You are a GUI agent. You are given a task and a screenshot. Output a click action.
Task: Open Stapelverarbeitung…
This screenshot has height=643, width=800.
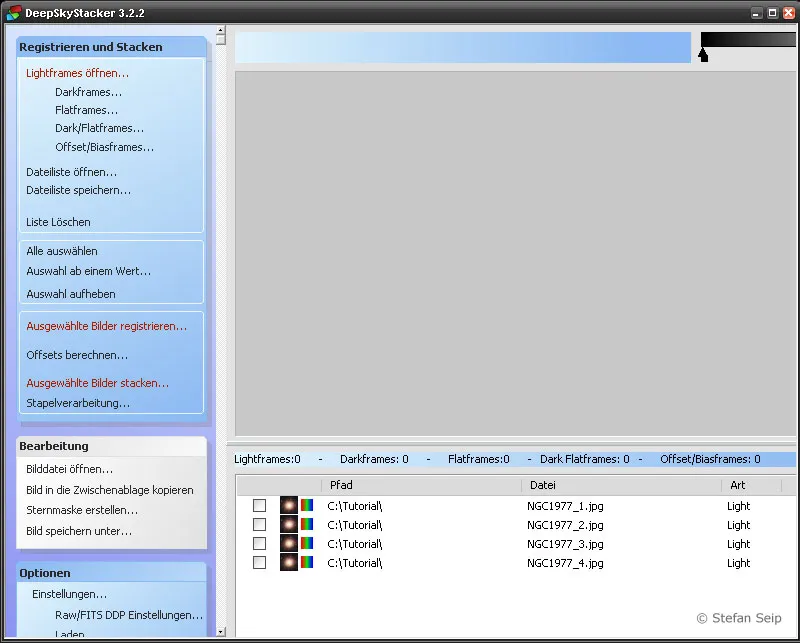(x=78, y=403)
